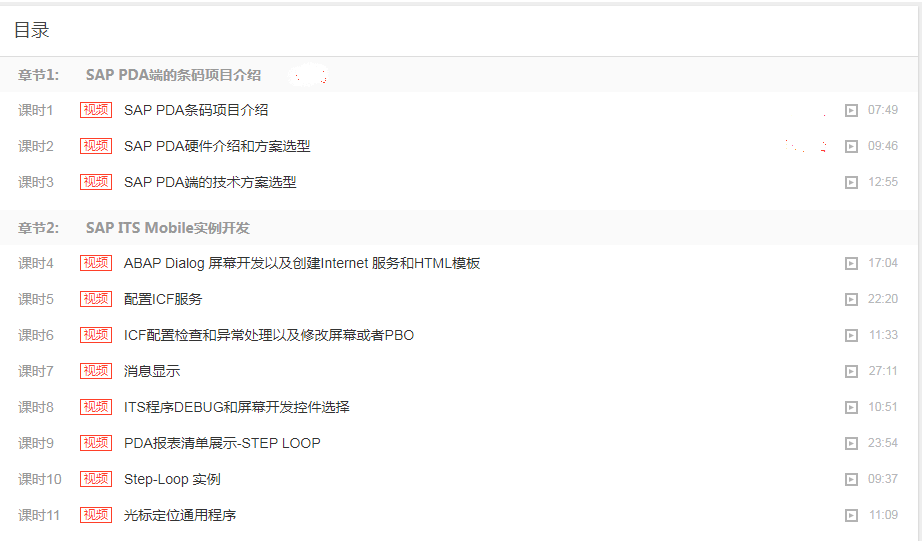Click play icon next to 12:55
Viewport: 922px width, 541px height.
point(851,182)
